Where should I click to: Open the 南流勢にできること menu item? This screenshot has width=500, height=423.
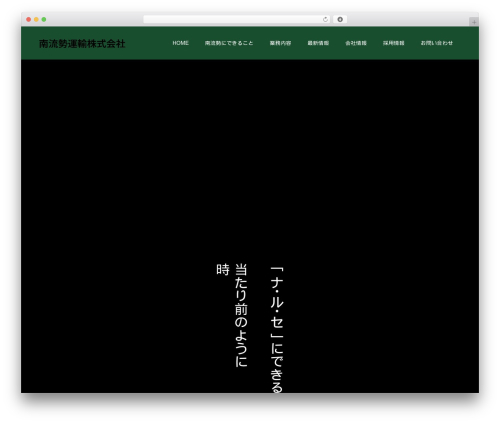click(x=229, y=43)
